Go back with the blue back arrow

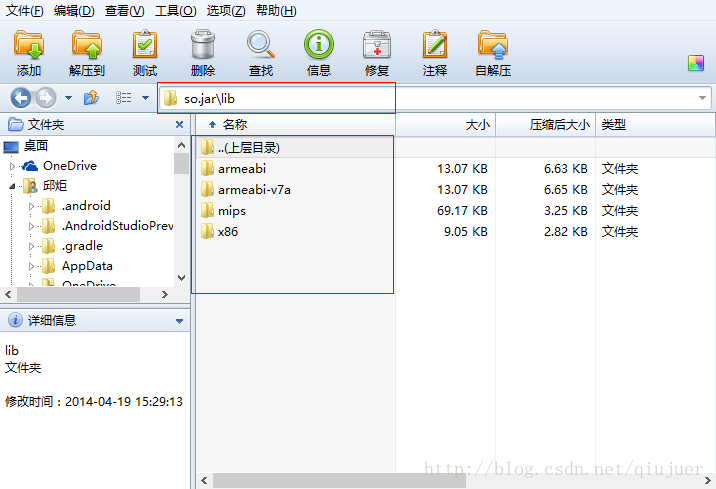coord(21,98)
